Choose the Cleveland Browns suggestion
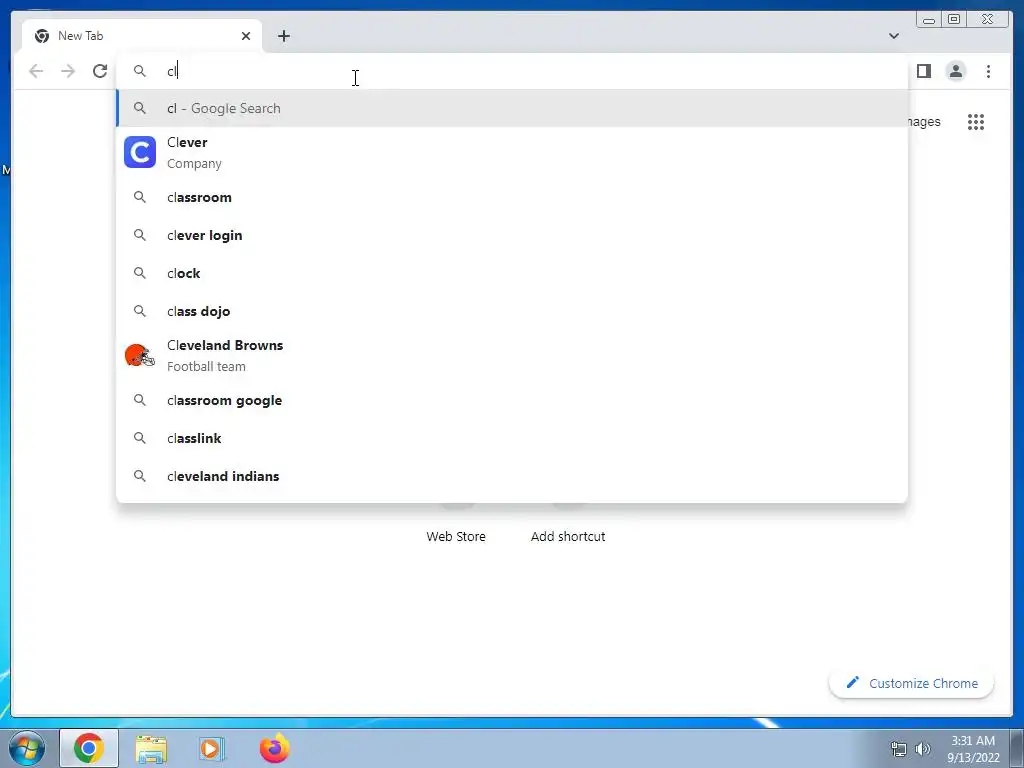The height and width of the screenshot is (768, 1024). coord(512,355)
